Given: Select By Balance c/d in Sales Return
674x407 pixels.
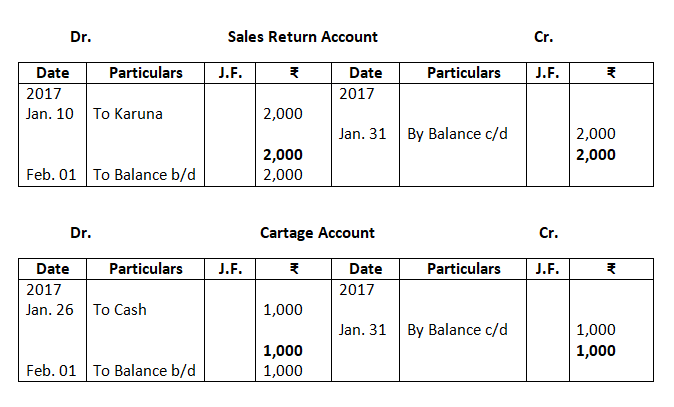Looking at the screenshot, I should coord(457,133).
